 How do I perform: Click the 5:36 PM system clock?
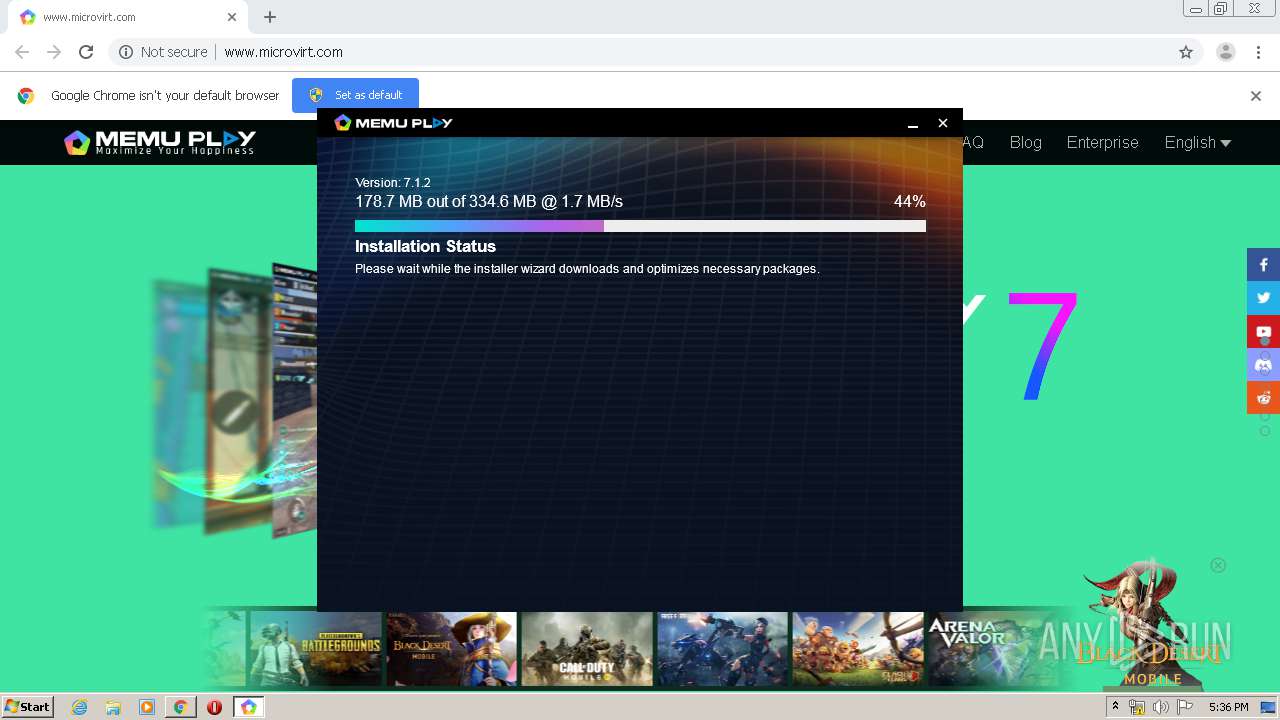coord(1228,707)
